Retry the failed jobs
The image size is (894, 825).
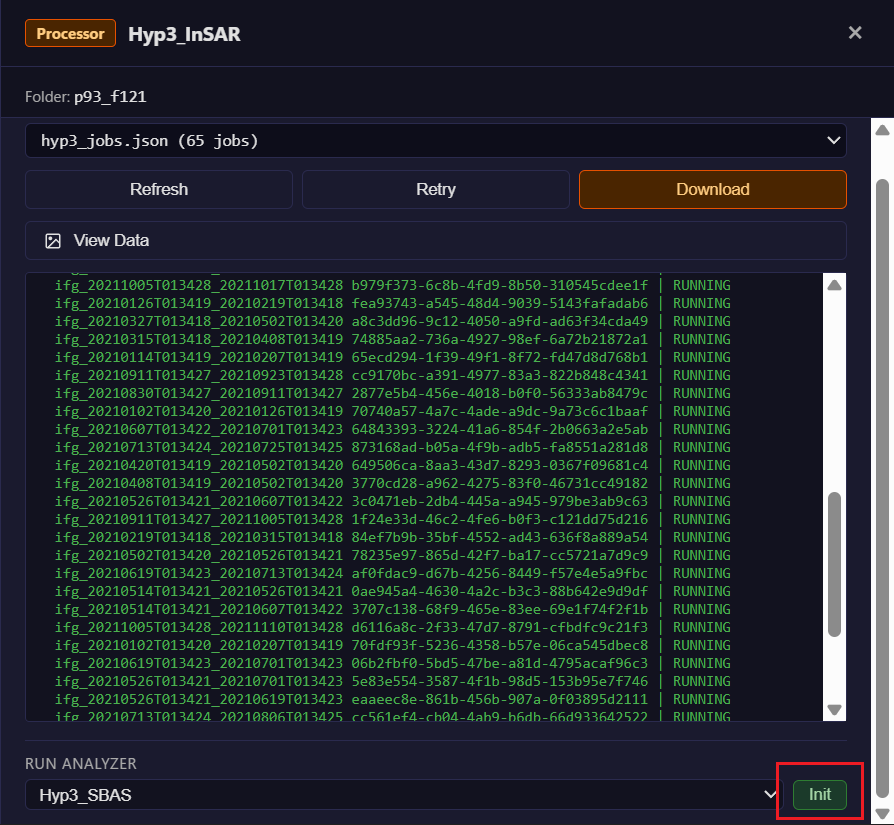point(435,189)
